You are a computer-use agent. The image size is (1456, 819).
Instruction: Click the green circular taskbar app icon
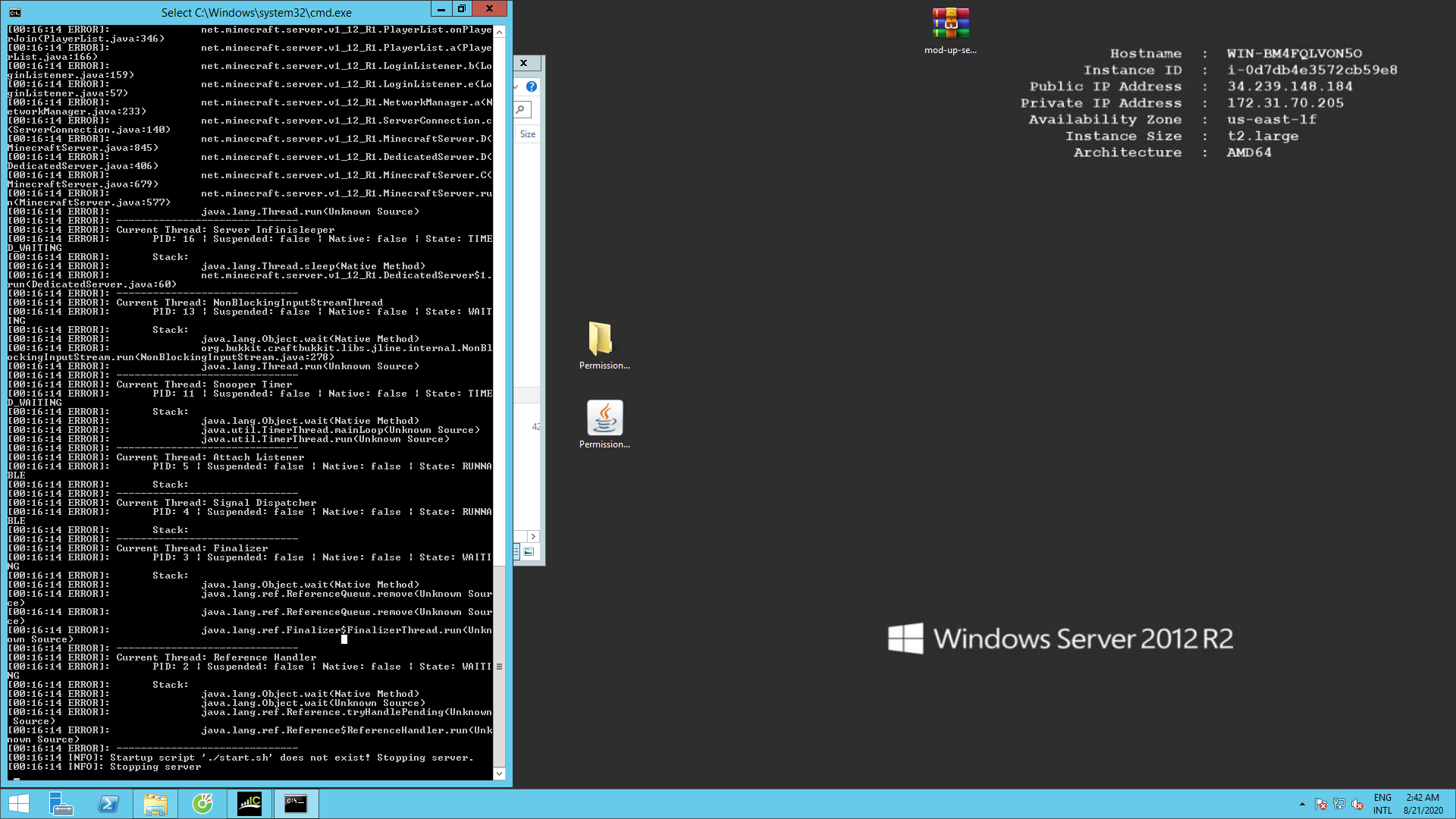(x=202, y=803)
